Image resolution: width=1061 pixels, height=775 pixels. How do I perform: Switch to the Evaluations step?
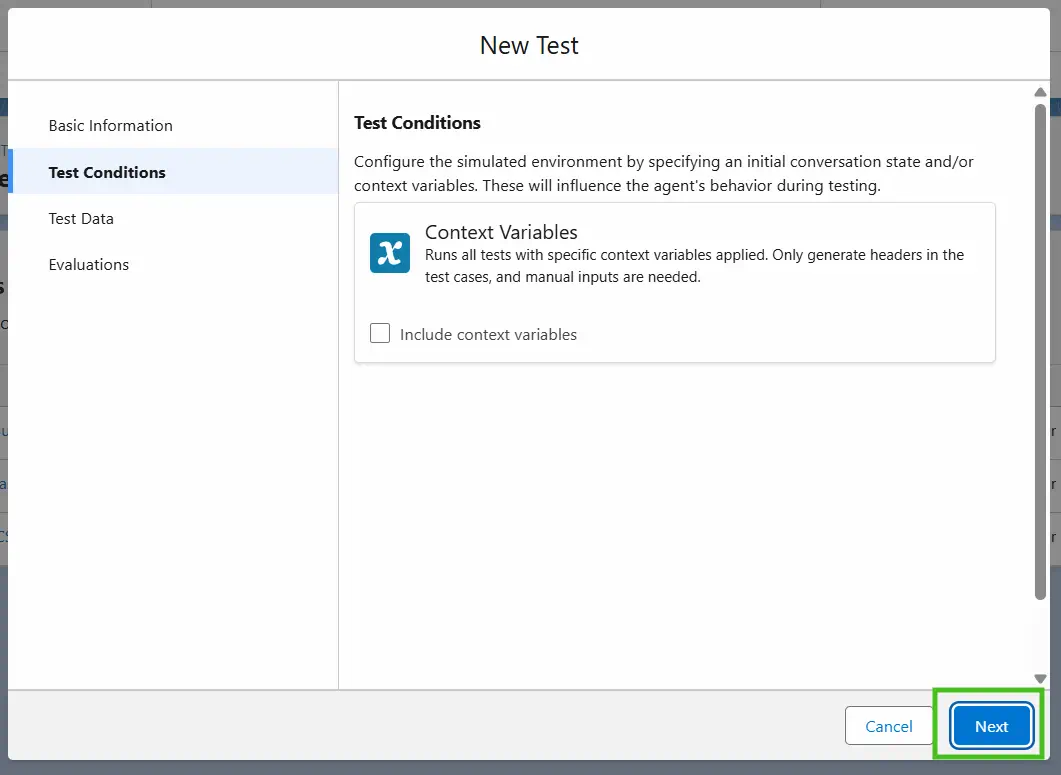pyautogui.click(x=89, y=264)
